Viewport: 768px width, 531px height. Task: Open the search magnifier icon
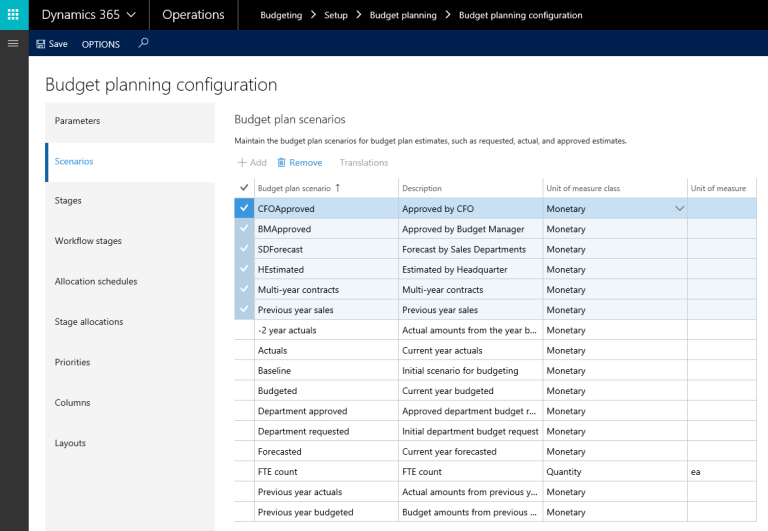[144, 43]
